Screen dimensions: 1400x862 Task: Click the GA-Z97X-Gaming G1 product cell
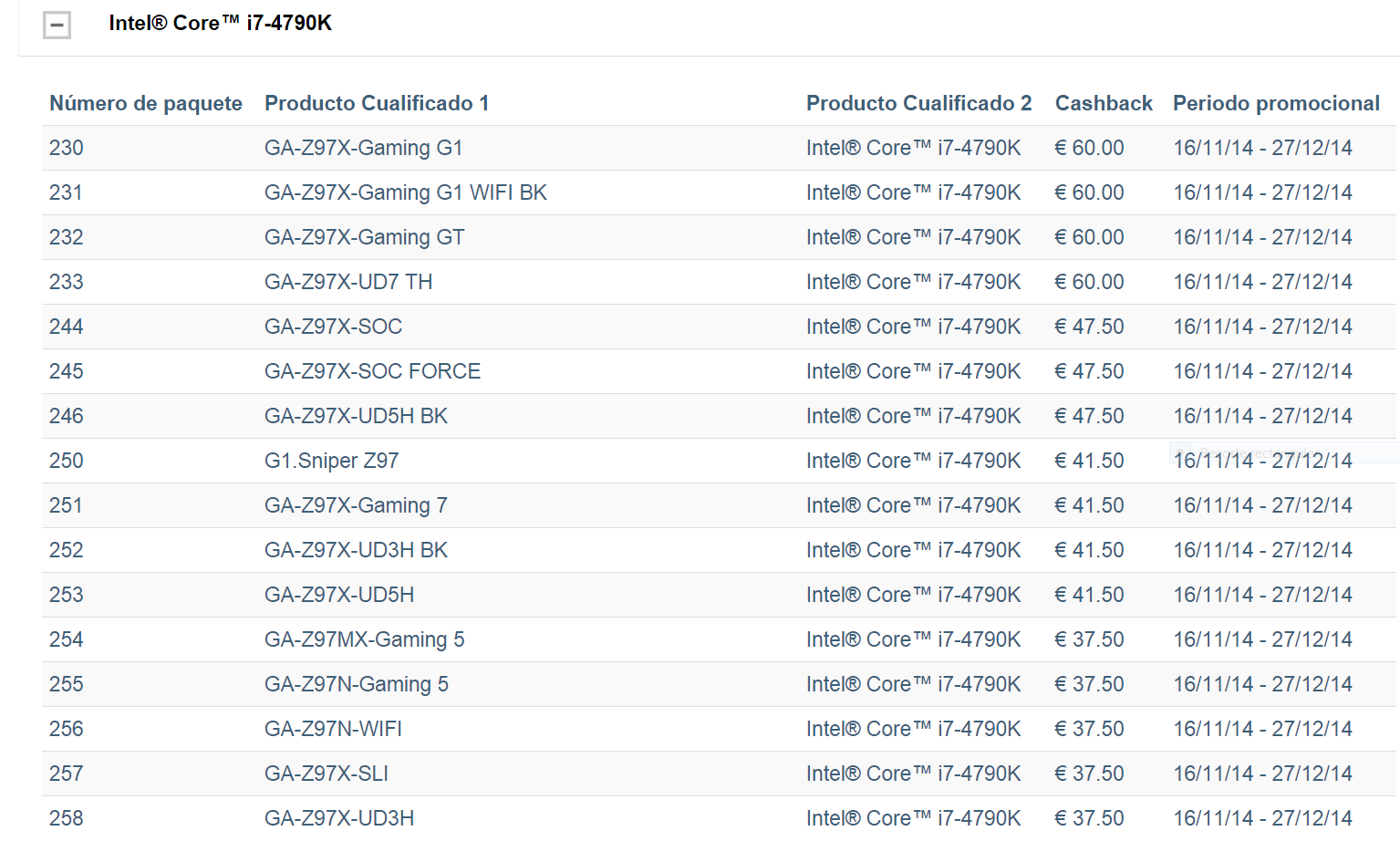point(364,148)
